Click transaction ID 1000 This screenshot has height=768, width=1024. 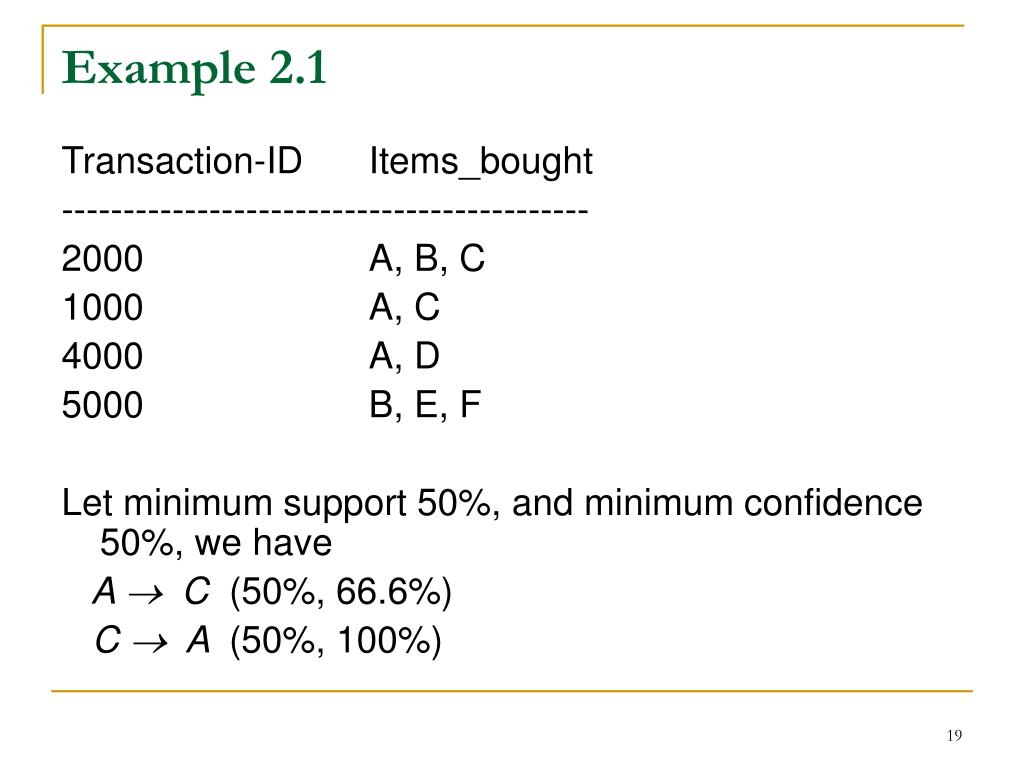[103, 307]
